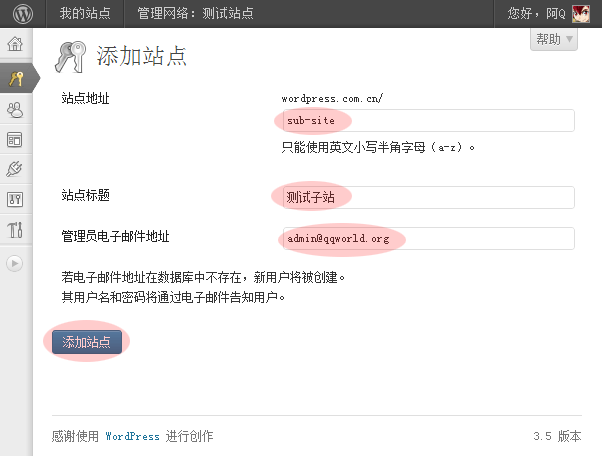Click the 添加站点 submit button
The image size is (602, 456).
pyautogui.click(x=87, y=342)
